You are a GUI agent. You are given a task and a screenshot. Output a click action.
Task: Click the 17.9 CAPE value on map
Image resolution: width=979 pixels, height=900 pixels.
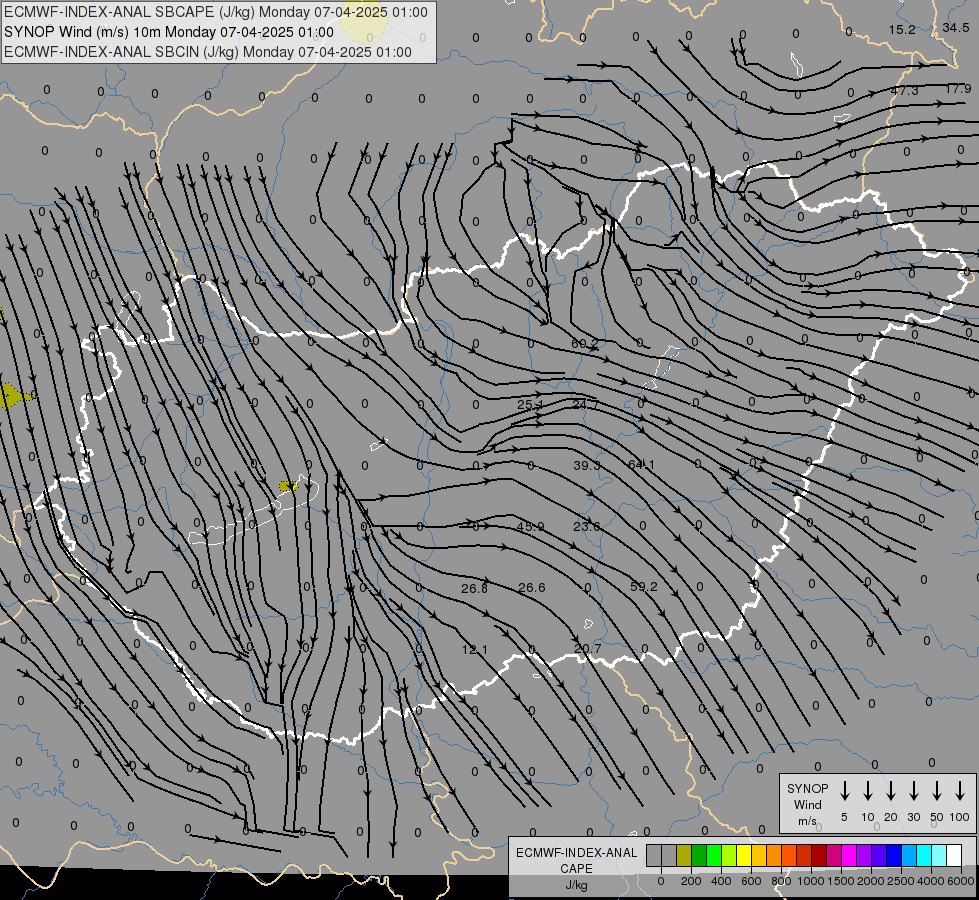coord(958,89)
